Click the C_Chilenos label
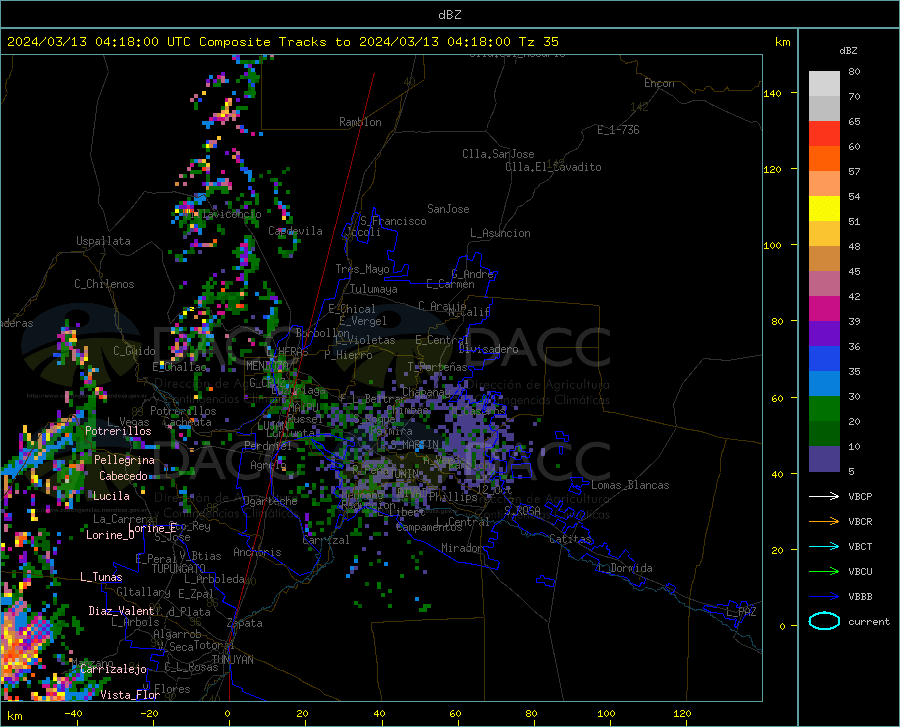Image resolution: width=900 pixels, height=727 pixels. tap(104, 284)
